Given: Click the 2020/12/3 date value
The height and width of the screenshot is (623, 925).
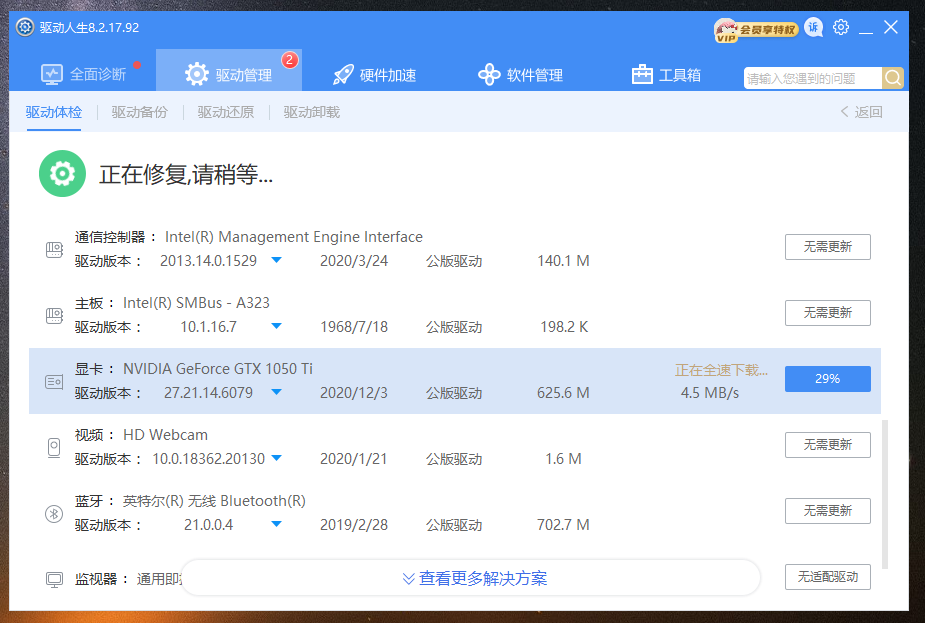Looking at the screenshot, I should pyautogui.click(x=354, y=393).
